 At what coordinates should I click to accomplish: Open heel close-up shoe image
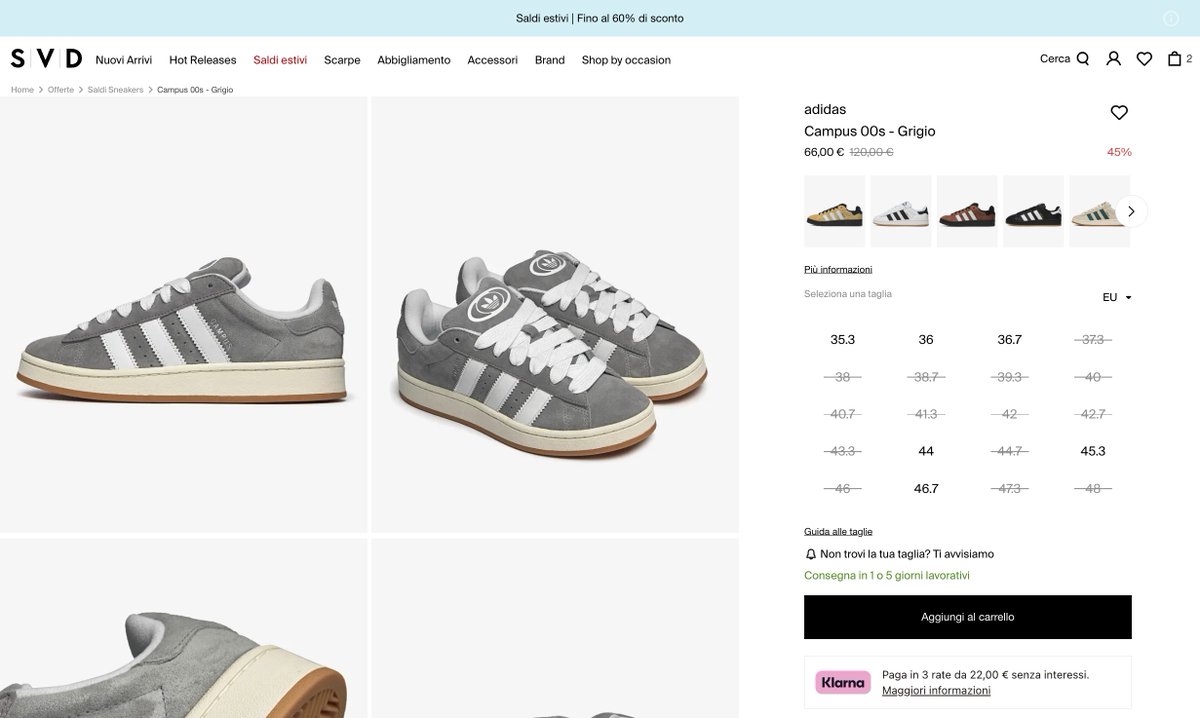[x=183, y=628]
